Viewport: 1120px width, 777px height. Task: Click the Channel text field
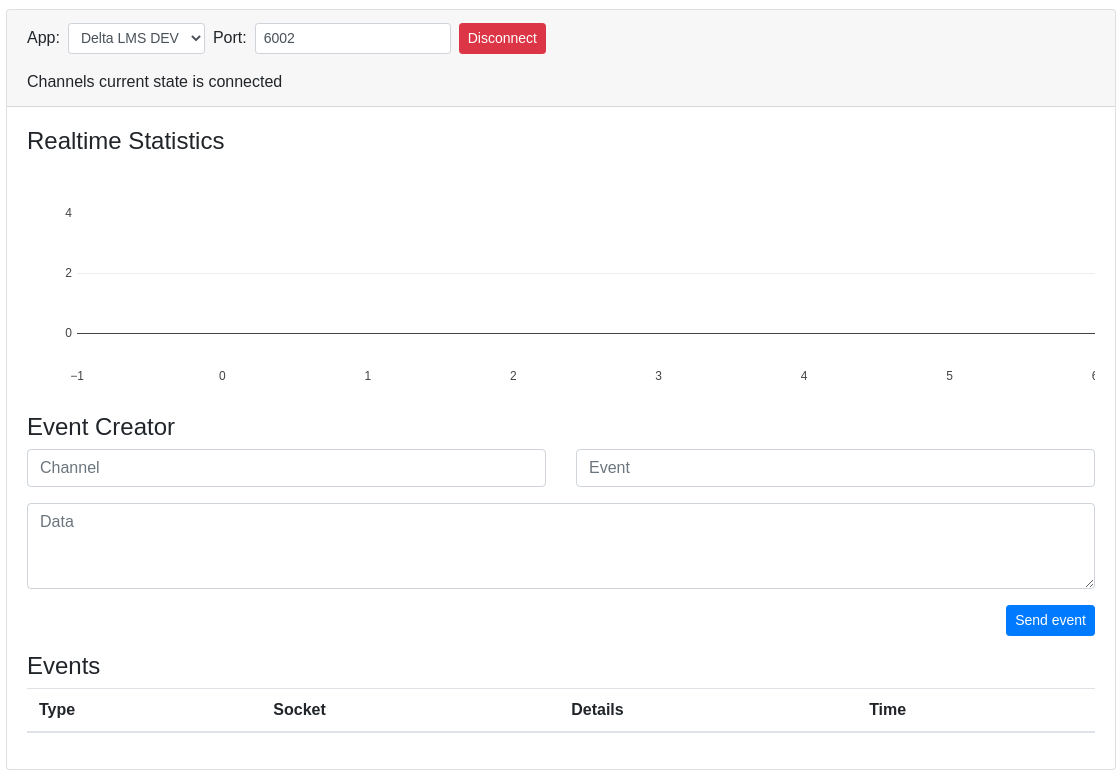pyautogui.click(x=286, y=467)
